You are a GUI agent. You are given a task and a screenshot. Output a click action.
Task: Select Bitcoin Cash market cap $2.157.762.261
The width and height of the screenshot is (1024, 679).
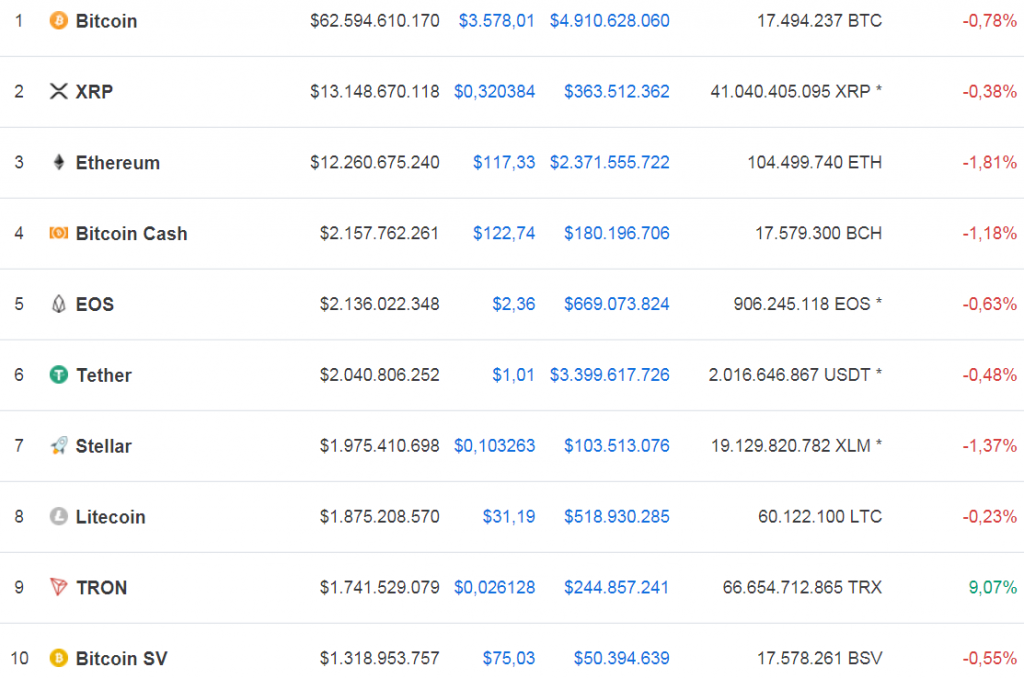(379, 233)
